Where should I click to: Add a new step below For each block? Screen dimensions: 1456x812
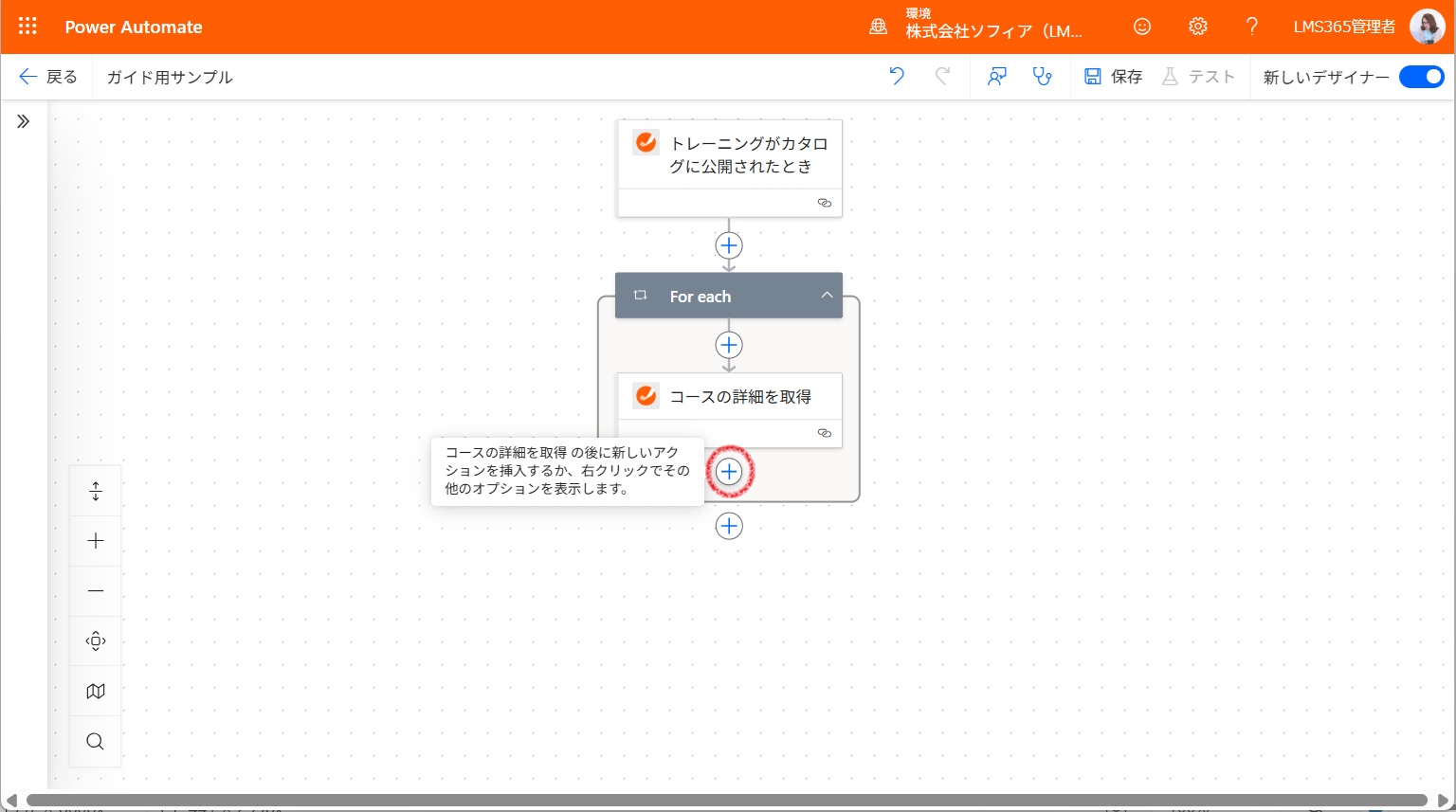click(729, 526)
